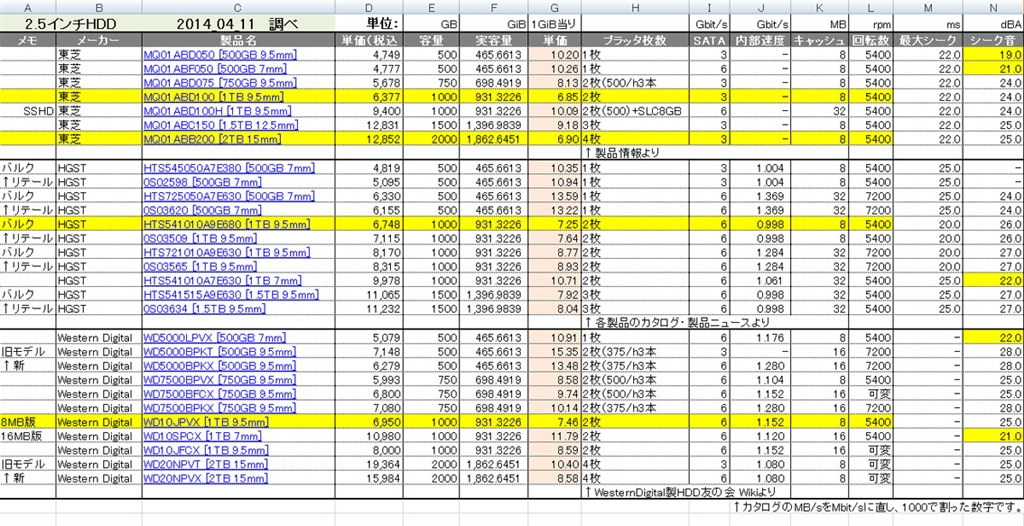Click the 0S02598 [500GB 7mm] link

tap(202, 182)
